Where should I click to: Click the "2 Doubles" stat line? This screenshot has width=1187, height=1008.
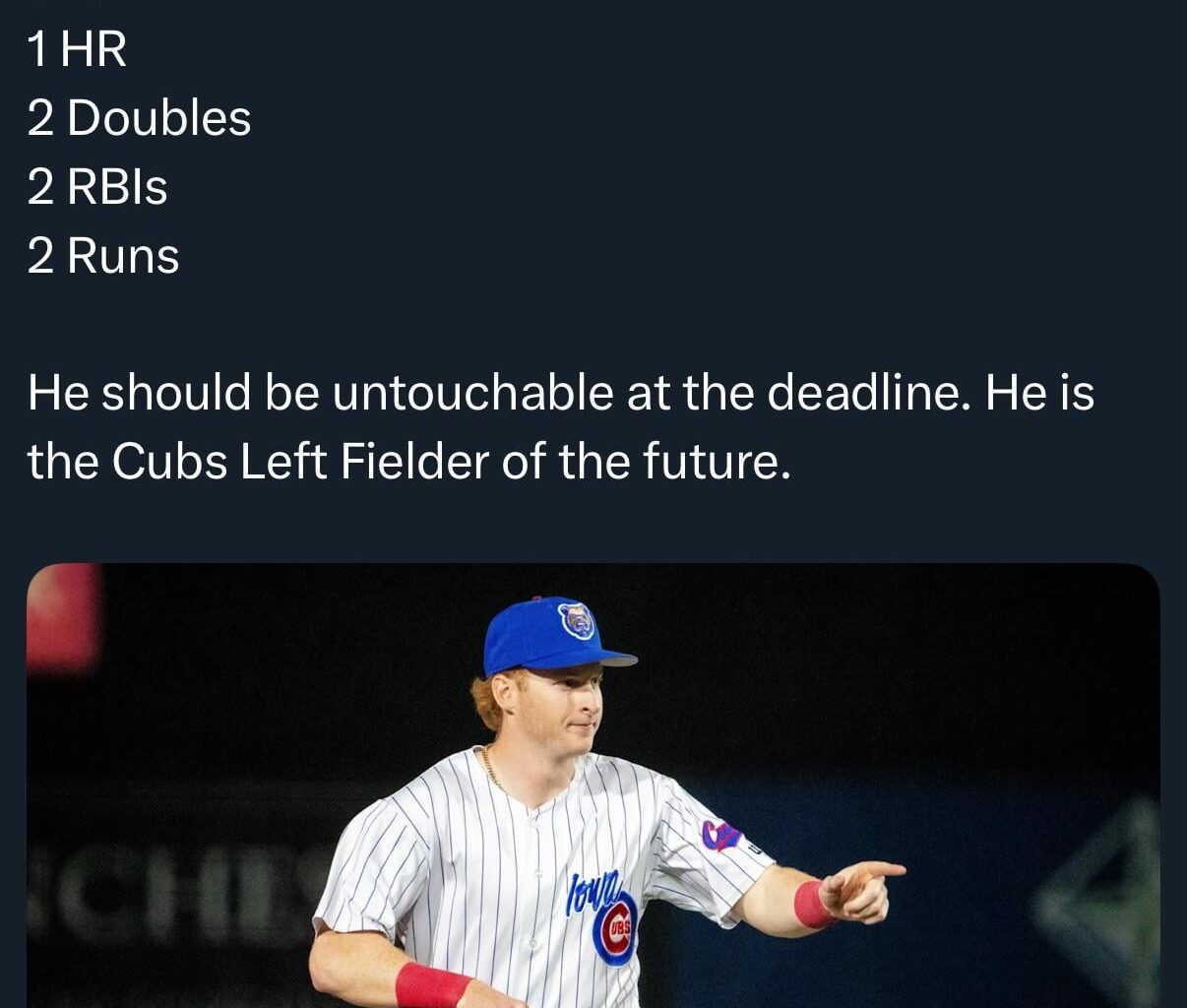(x=139, y=118)
